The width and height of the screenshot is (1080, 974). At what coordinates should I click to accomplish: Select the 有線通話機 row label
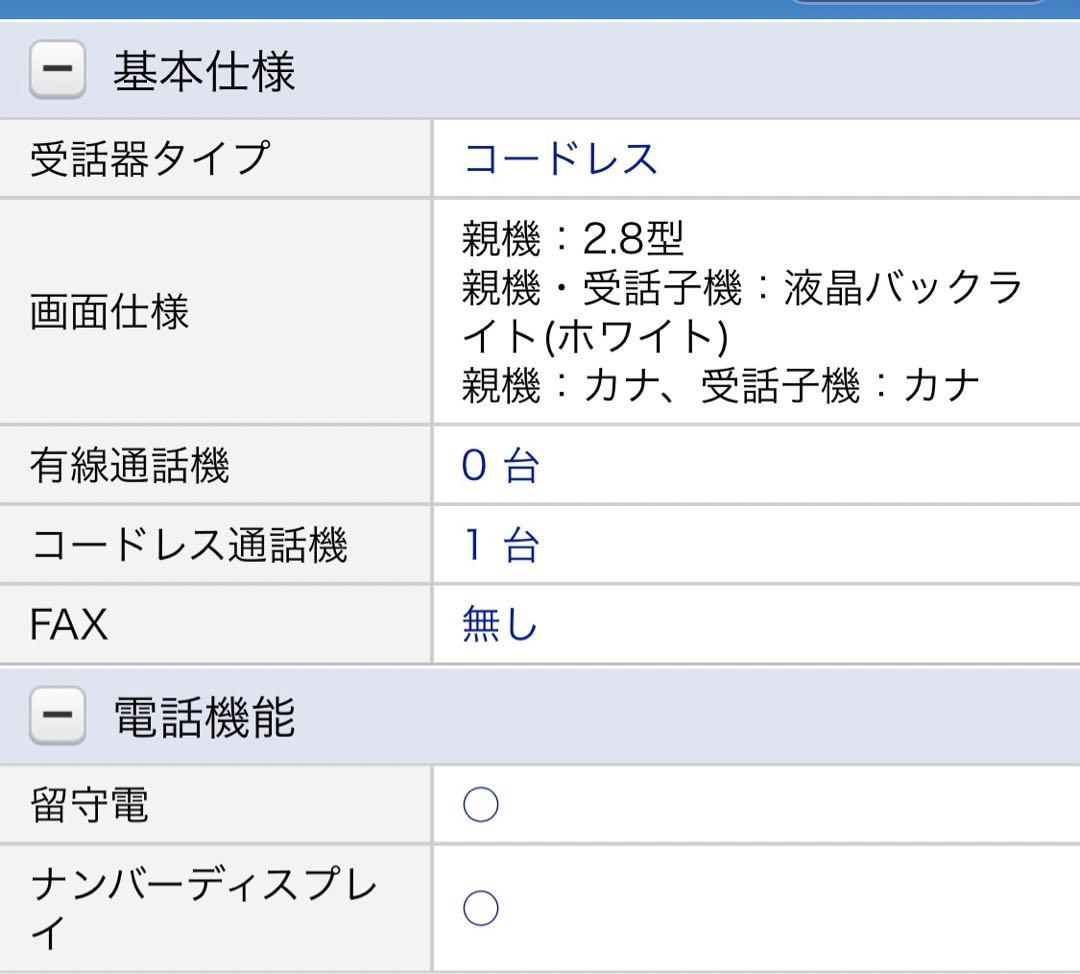point(129,466)
